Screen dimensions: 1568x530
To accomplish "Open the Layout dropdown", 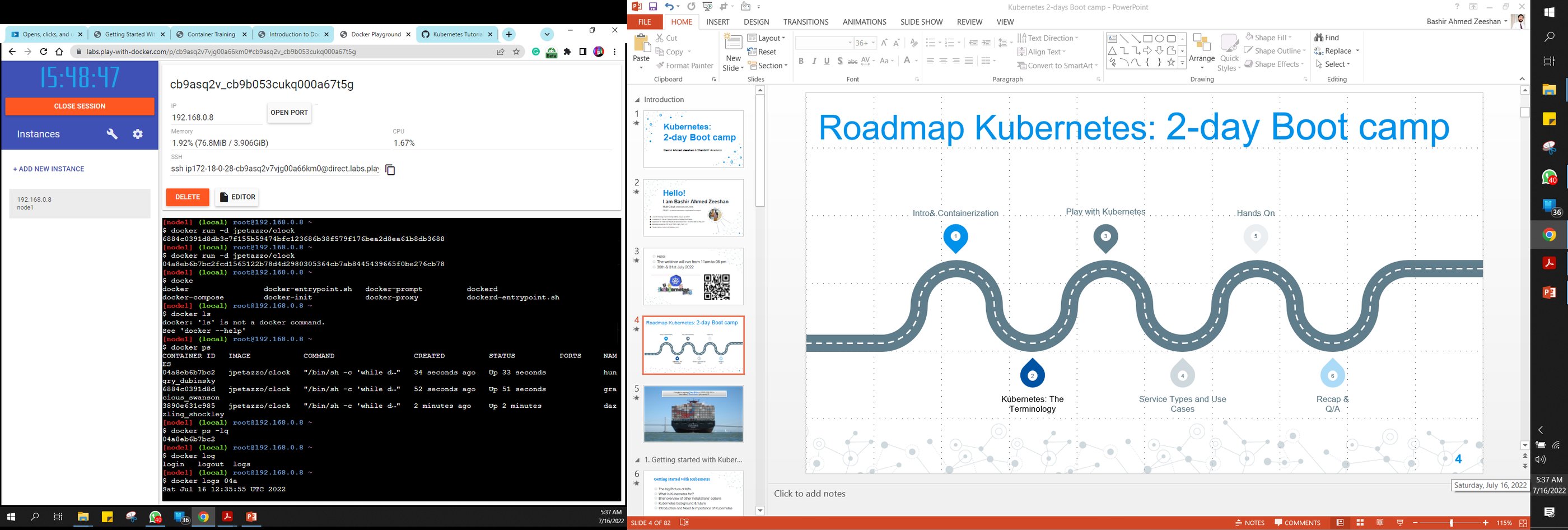I will click(766, 38).
